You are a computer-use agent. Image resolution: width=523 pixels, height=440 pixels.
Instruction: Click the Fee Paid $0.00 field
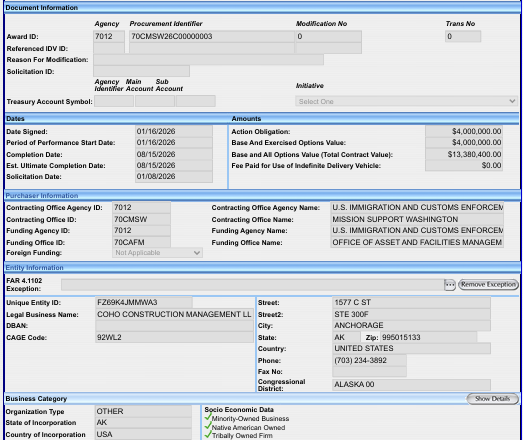click(464, 165)
